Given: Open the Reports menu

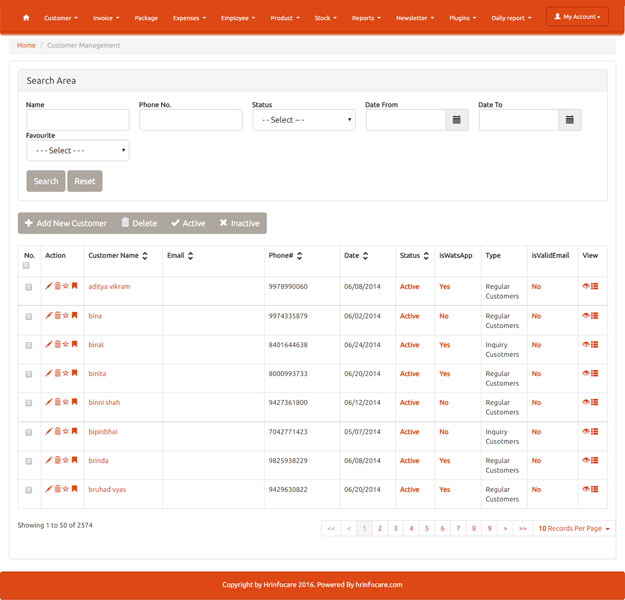Looking at the screenshot, I should (x=366, y=18).
